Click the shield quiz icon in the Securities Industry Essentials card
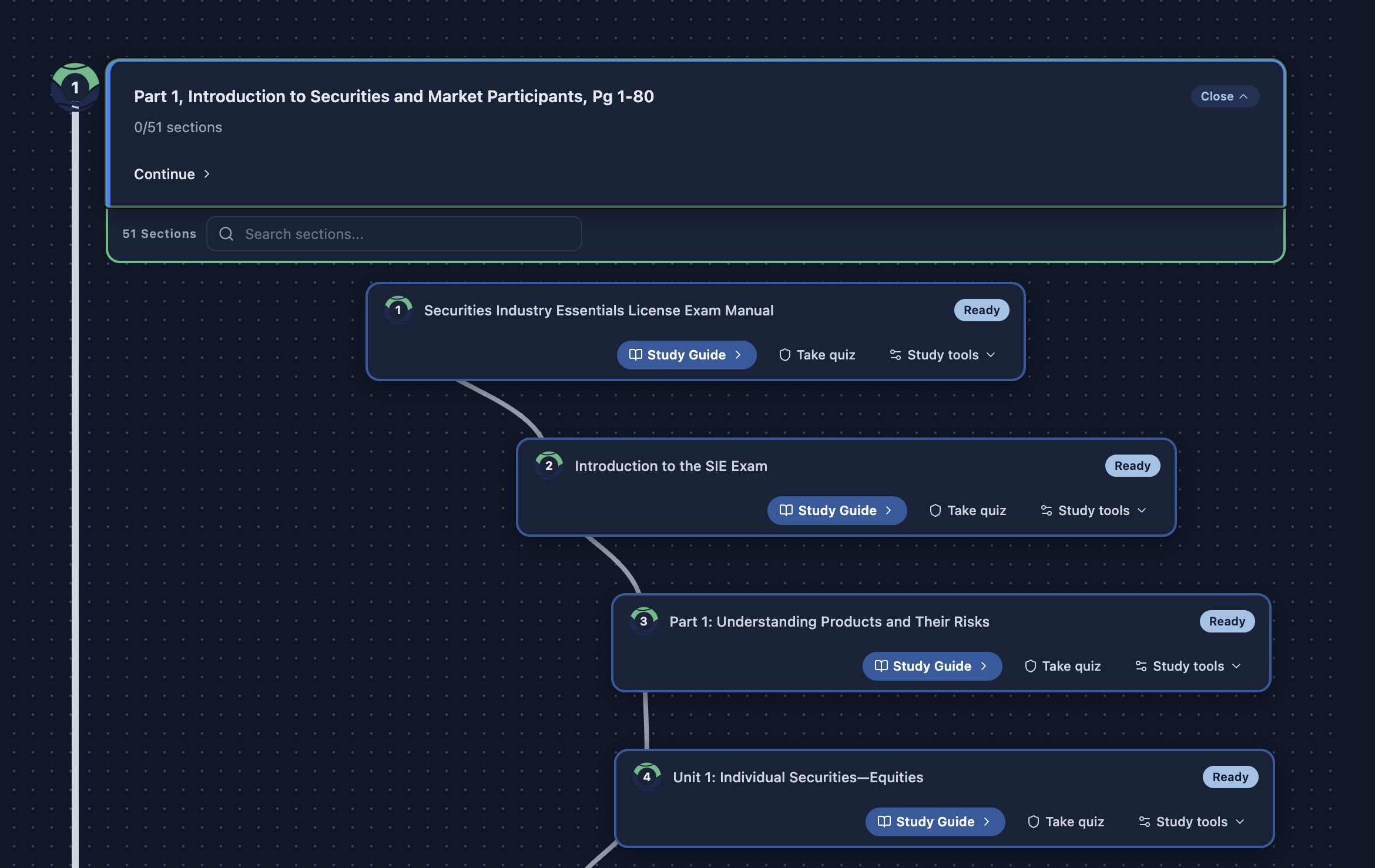This screenshot has height=868, width=1375. (785, 355)
